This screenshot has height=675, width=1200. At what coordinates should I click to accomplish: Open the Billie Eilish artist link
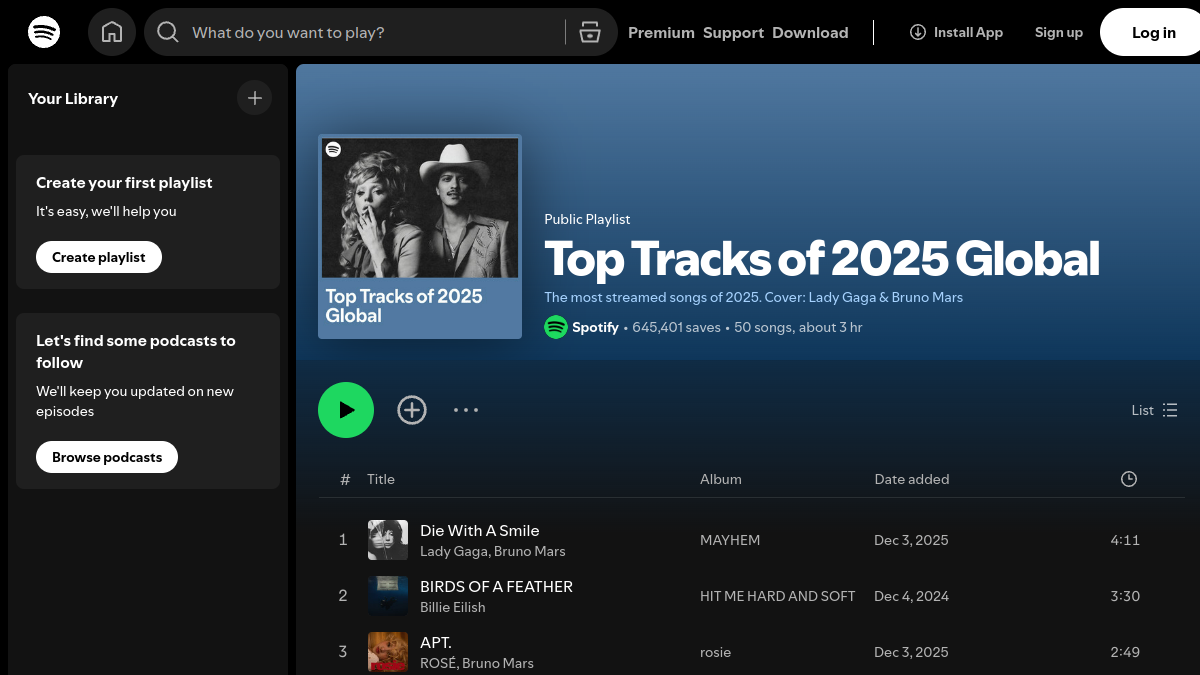[x=453, y=607]
